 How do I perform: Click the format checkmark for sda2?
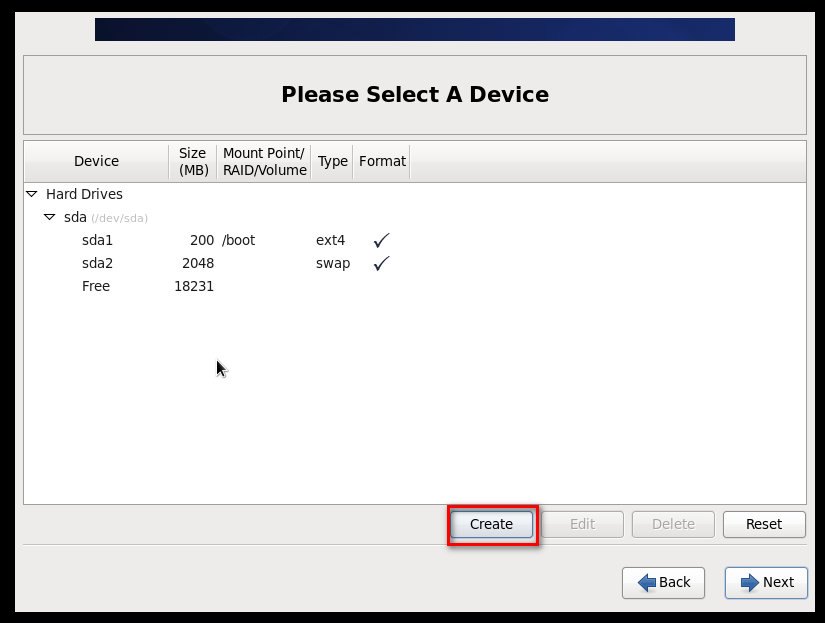point(381,263)
